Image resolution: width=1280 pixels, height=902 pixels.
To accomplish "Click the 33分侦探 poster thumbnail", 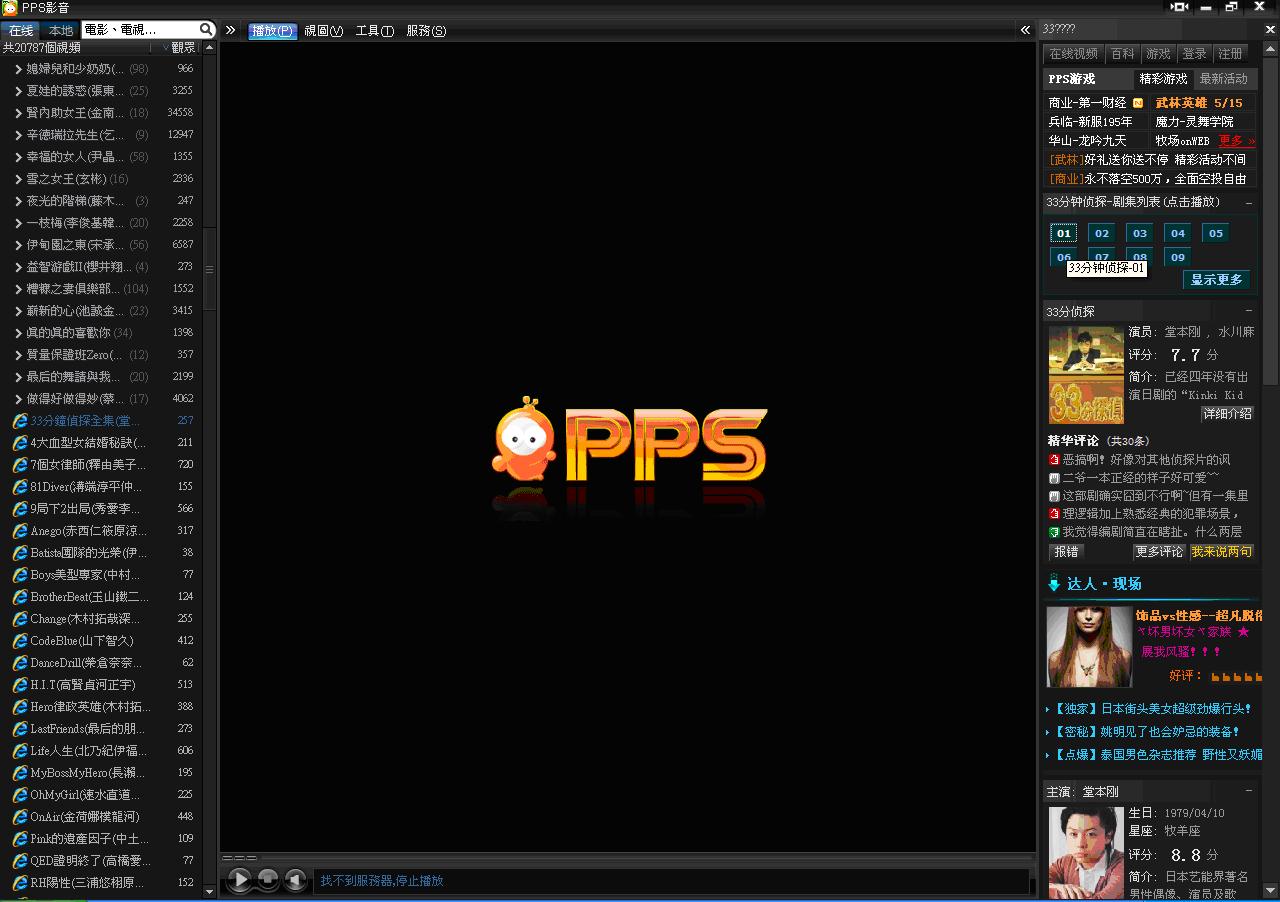I will [x=1086, y=375].
